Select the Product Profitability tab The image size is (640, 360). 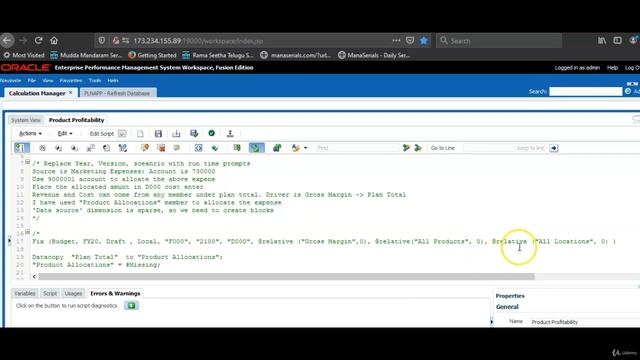[x=76, y=120]
